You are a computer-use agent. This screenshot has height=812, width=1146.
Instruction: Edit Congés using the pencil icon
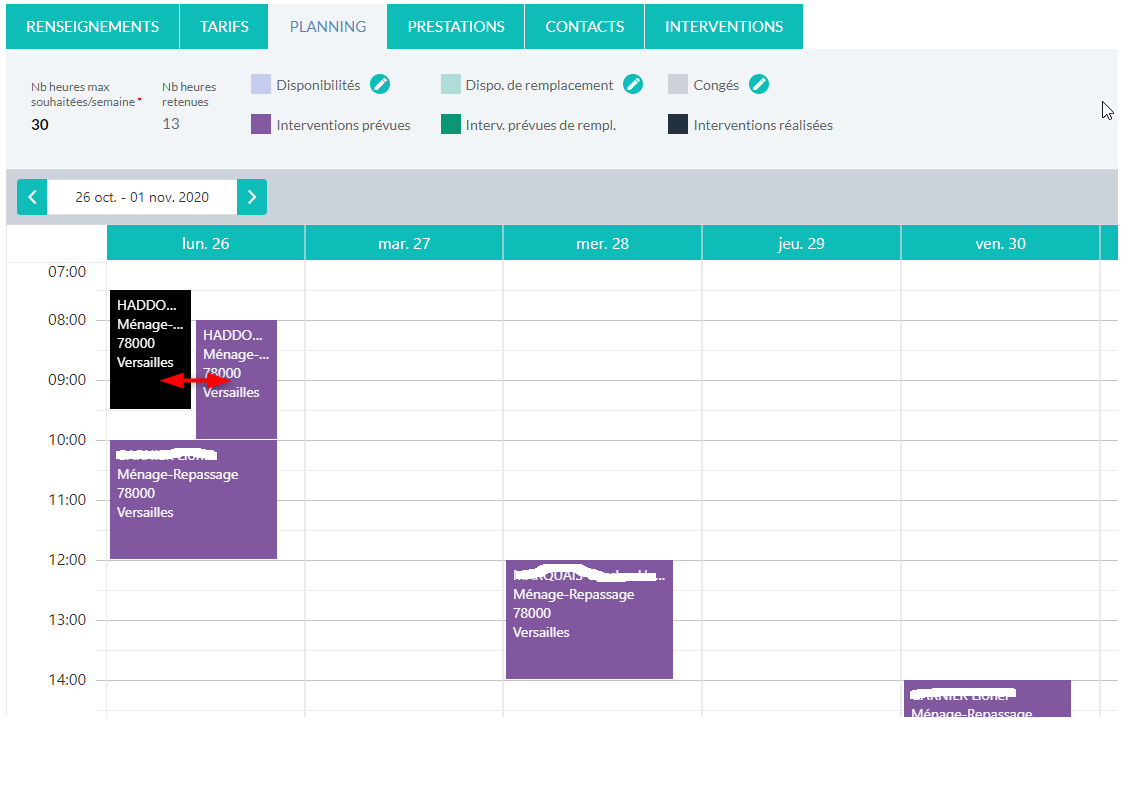[x=759, y=85]
